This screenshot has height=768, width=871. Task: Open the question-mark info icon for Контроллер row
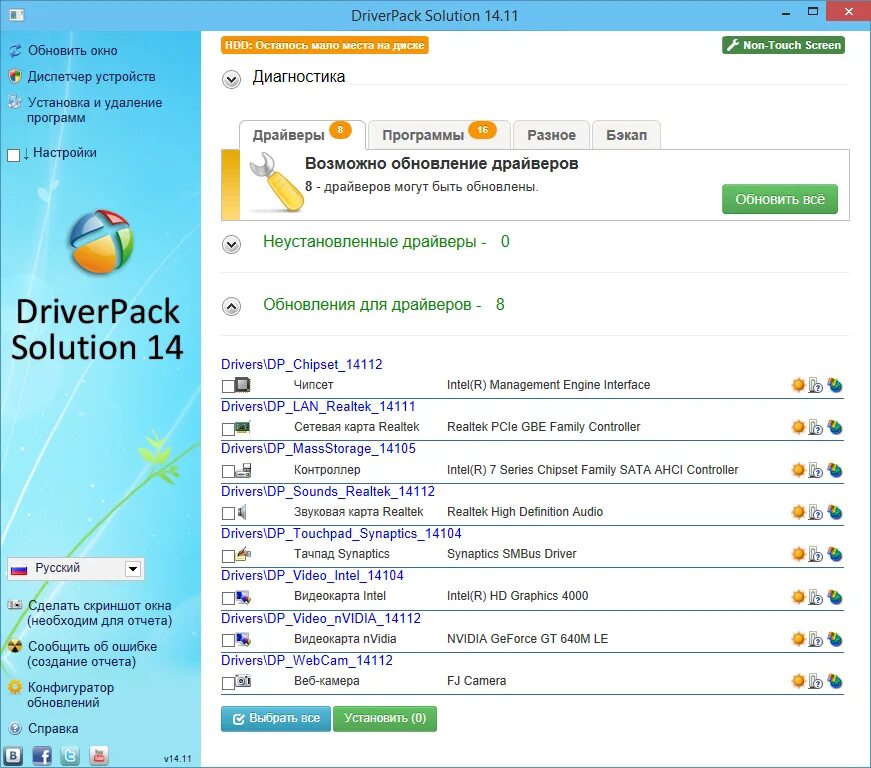815,470
